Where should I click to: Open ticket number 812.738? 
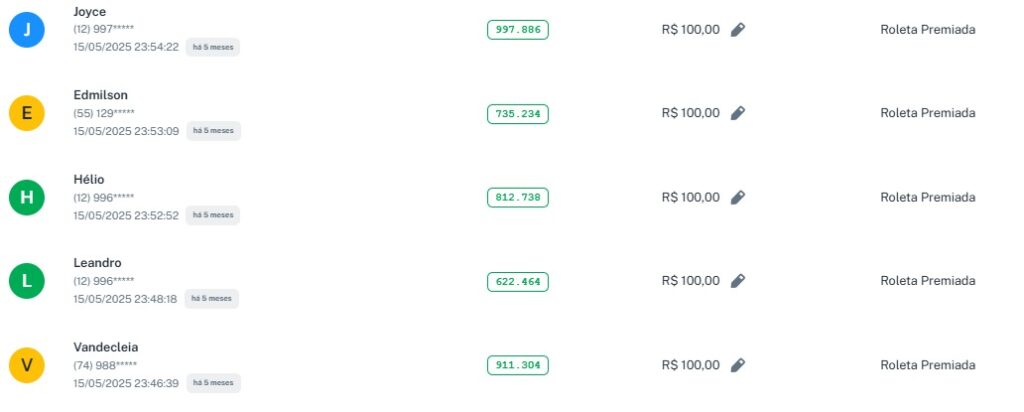coord(518,198)
